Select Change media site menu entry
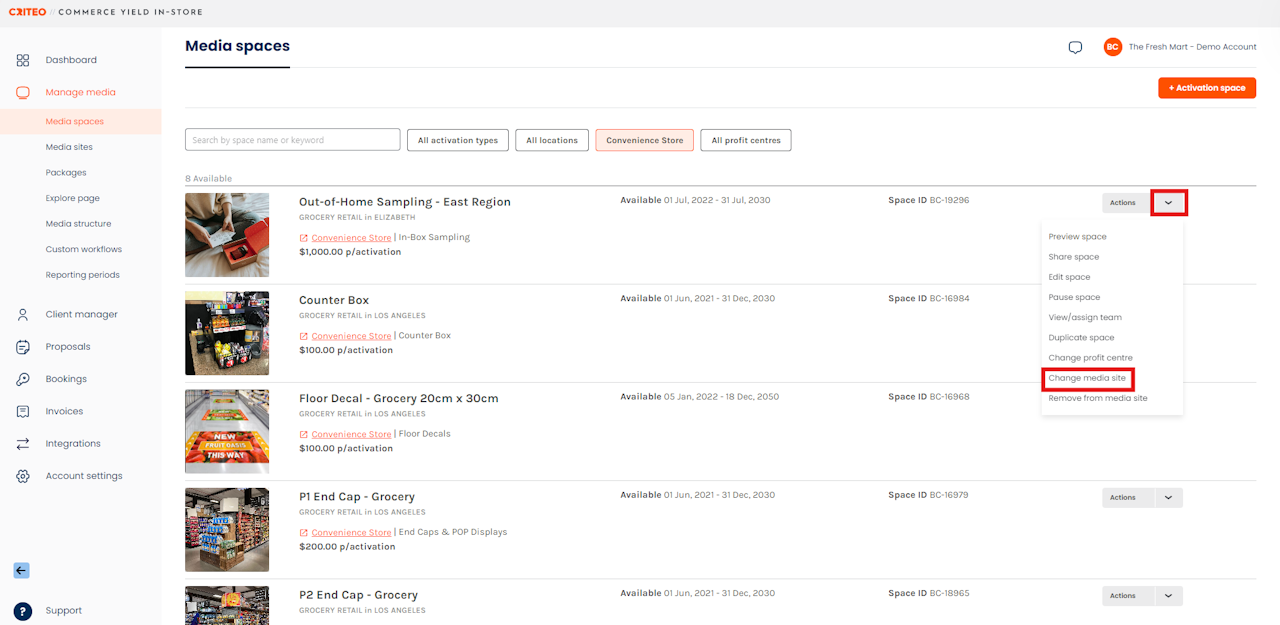Image resolution: width=1280 pixels, height=625 pixels. (1087, 378)
